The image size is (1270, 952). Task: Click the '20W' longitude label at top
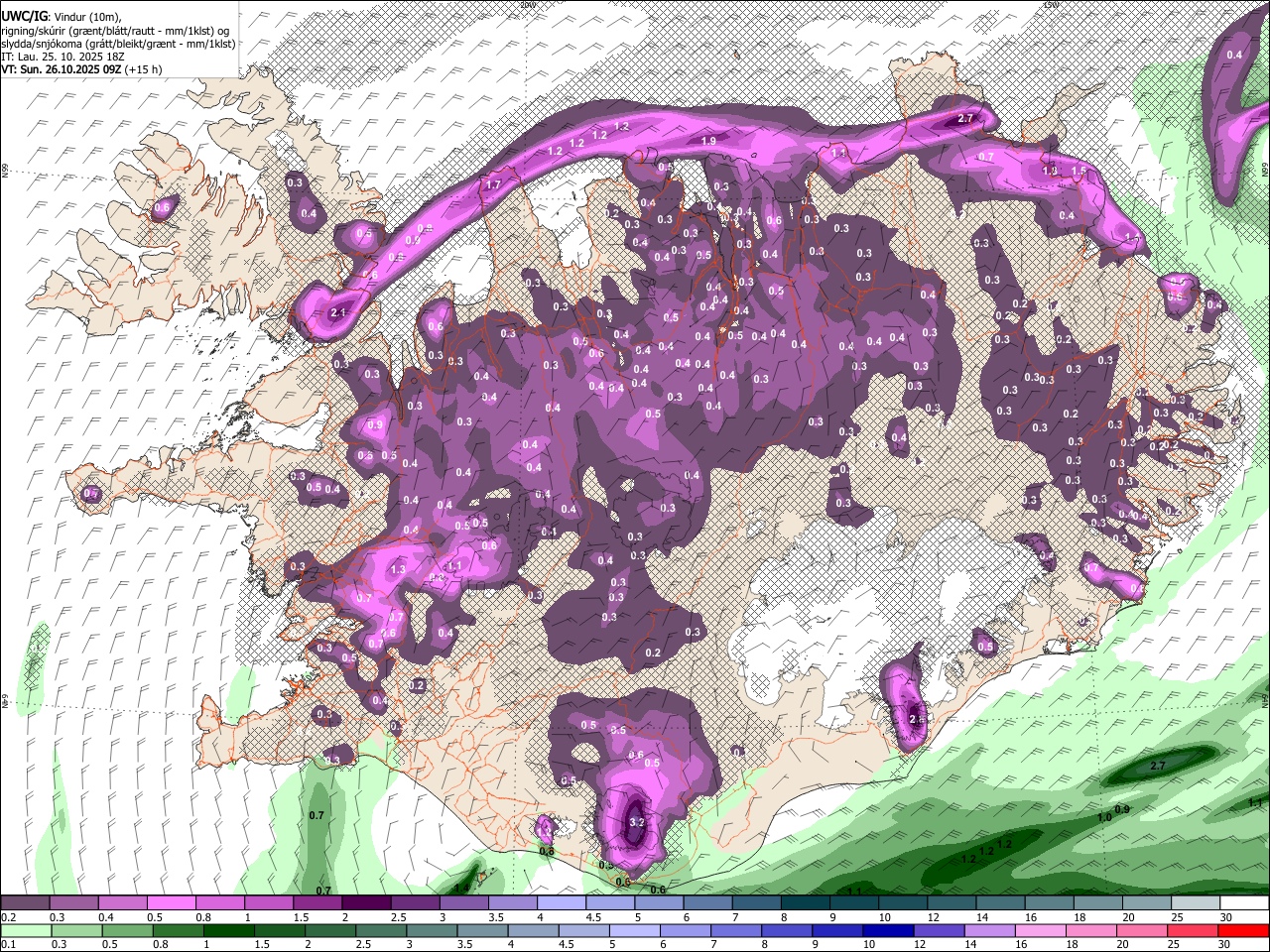(x=527, y=5)
